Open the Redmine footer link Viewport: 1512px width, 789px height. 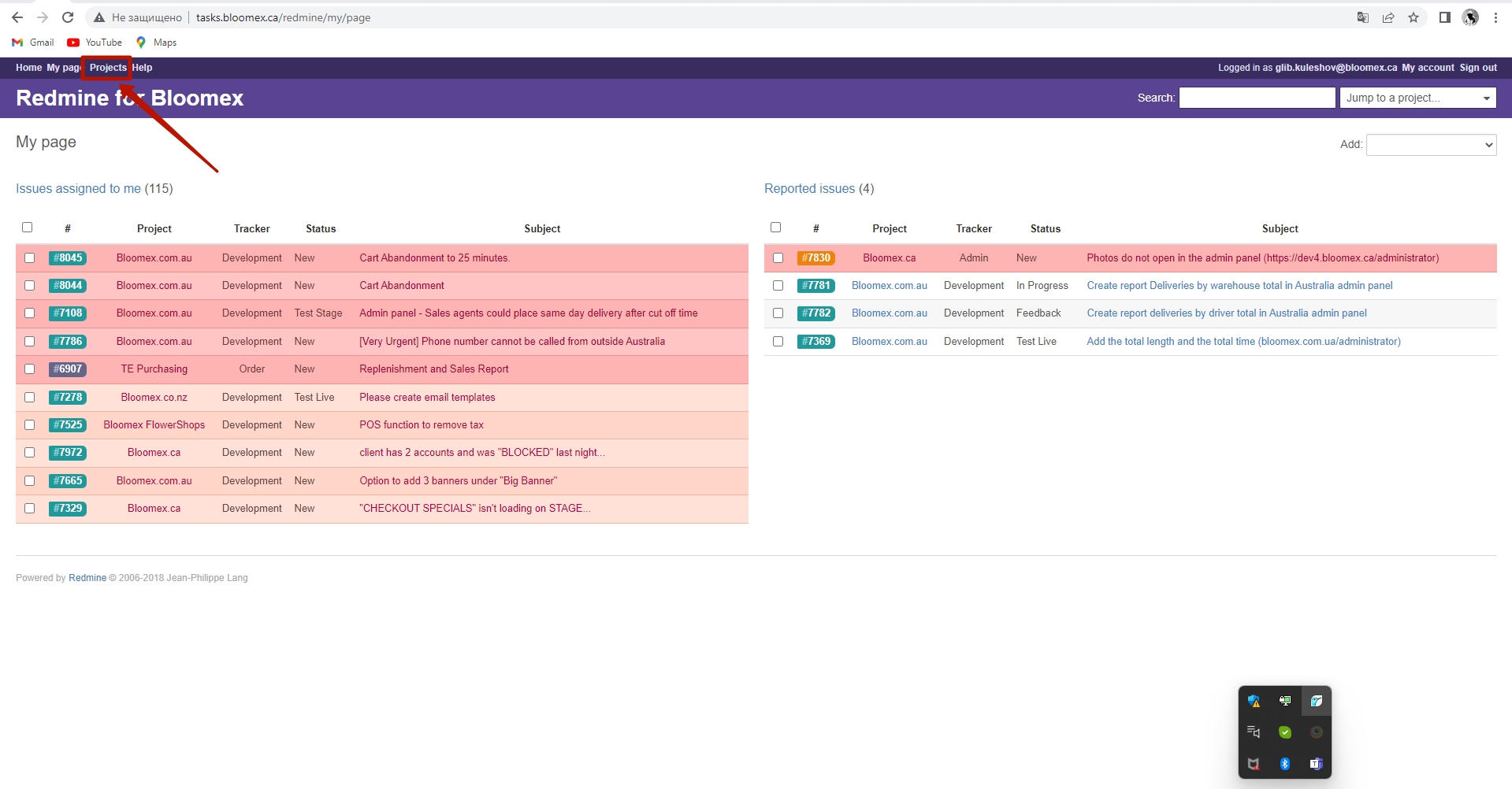[x=87, y=578]
